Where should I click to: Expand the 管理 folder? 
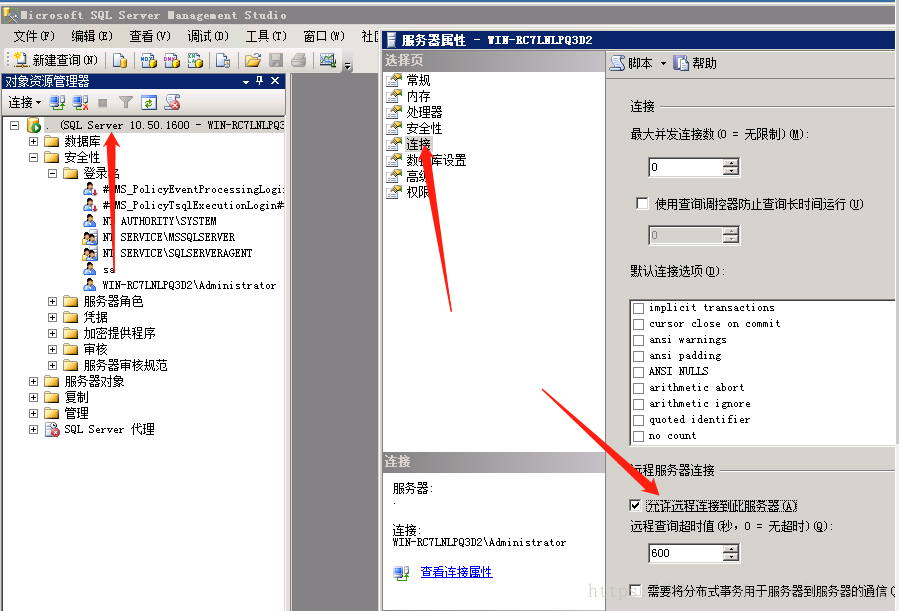click(34, 414)
